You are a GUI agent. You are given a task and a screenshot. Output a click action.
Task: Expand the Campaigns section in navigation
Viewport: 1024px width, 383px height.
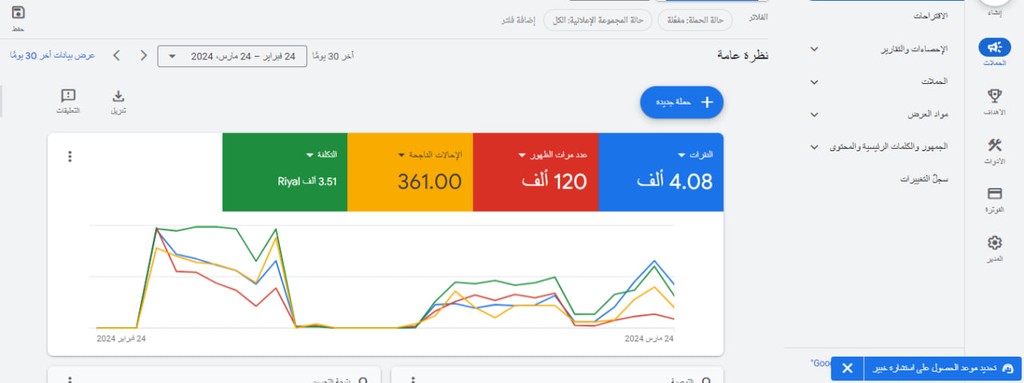tap(814, 82)
